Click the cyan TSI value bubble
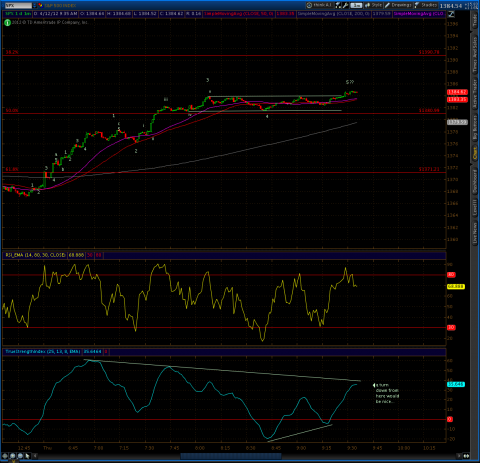The image size is (480, 463). click(456, 384)
